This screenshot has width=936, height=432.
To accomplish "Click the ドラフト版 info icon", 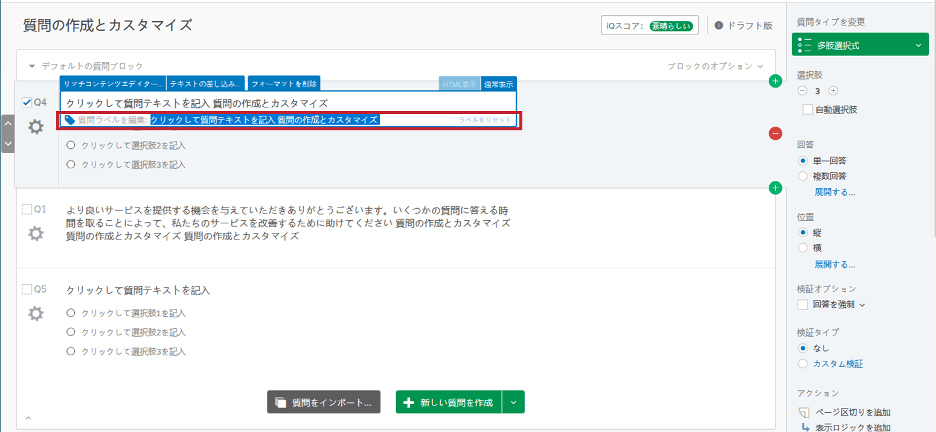I will click(x=719, y=26).
